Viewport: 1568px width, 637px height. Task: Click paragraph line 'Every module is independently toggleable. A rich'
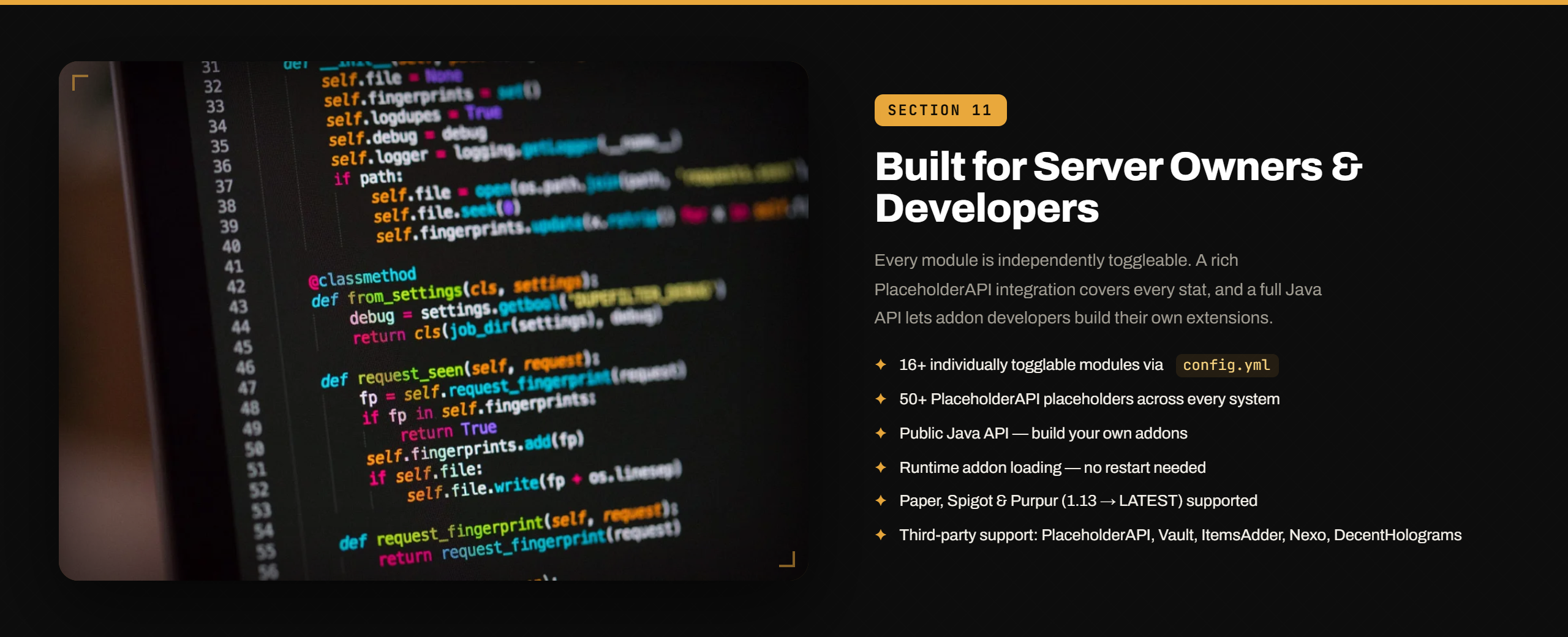1056,260
